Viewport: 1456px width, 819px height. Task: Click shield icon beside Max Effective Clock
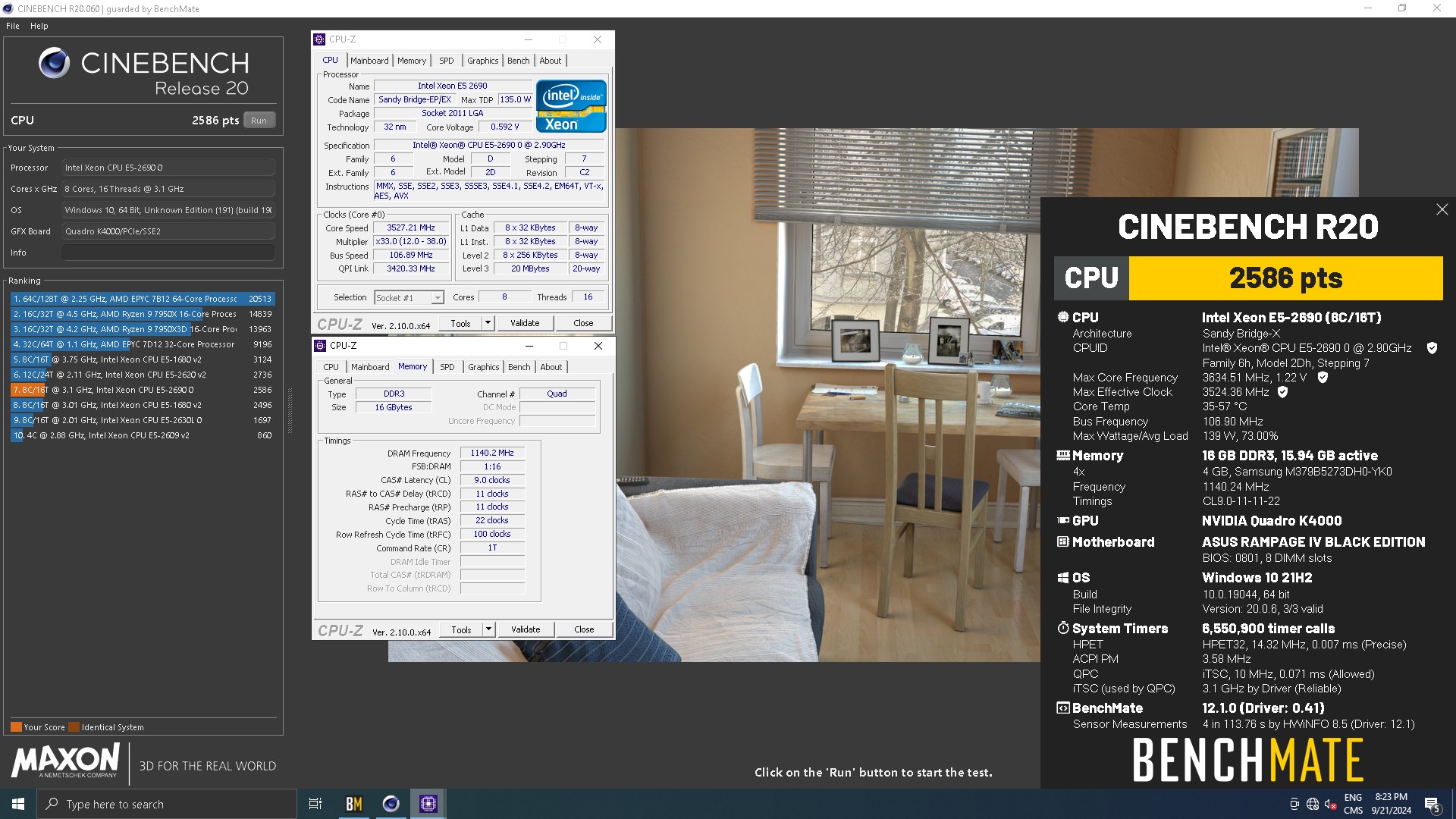(1282, 392)
